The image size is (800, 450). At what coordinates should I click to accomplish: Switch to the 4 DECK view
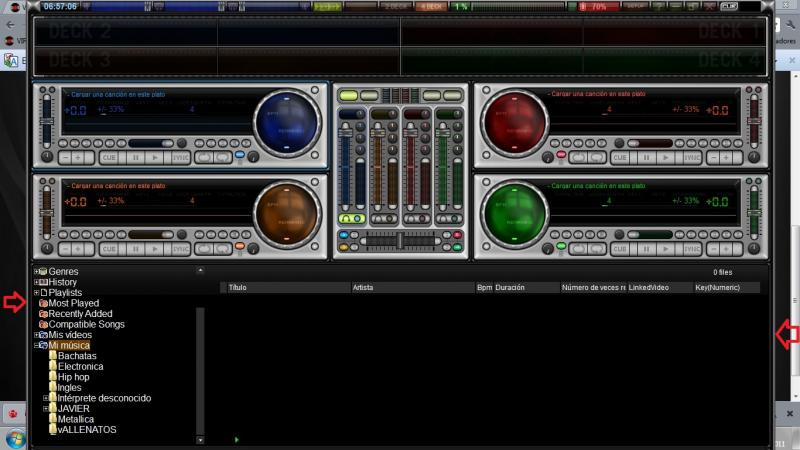(x=431, y=6)
